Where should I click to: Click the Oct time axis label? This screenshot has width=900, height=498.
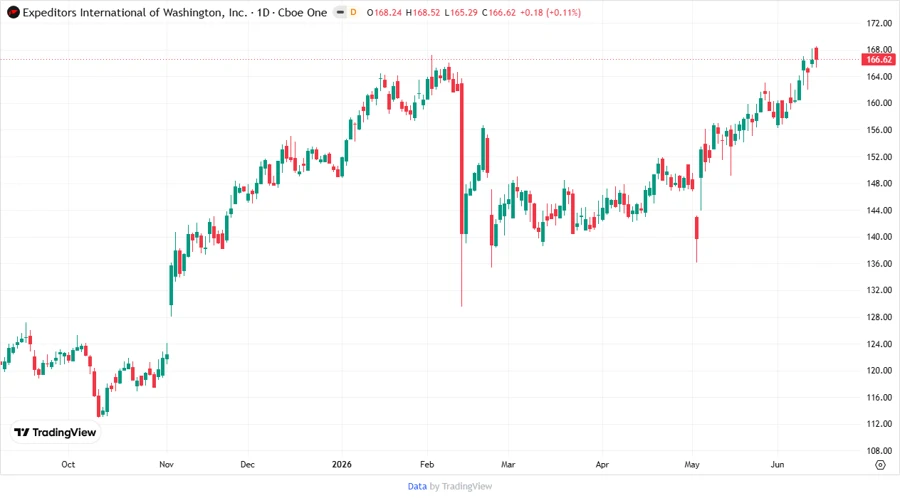(68, 465)
